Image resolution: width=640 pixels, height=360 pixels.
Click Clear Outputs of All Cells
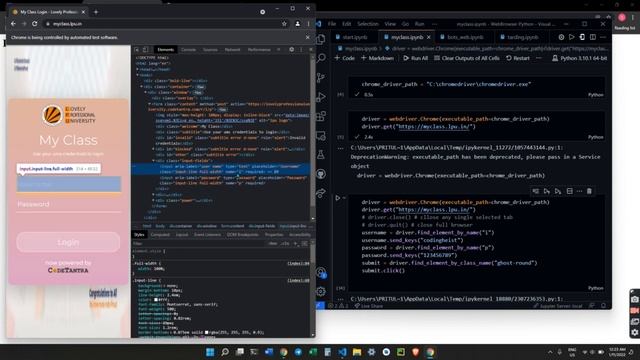pos(467,58)
